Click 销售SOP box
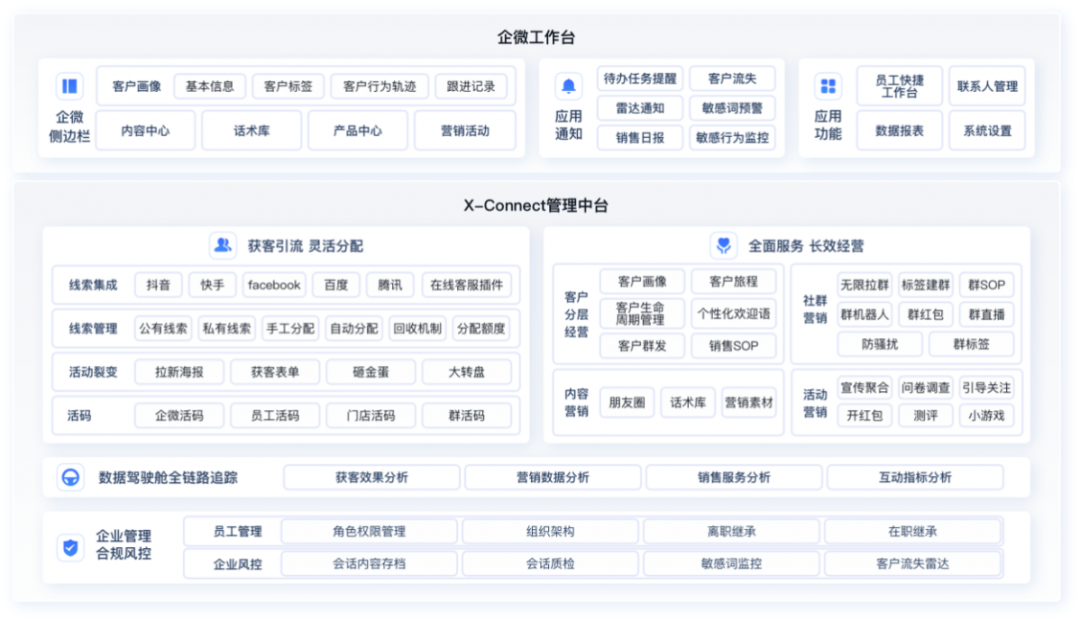 tap(734, 346)
